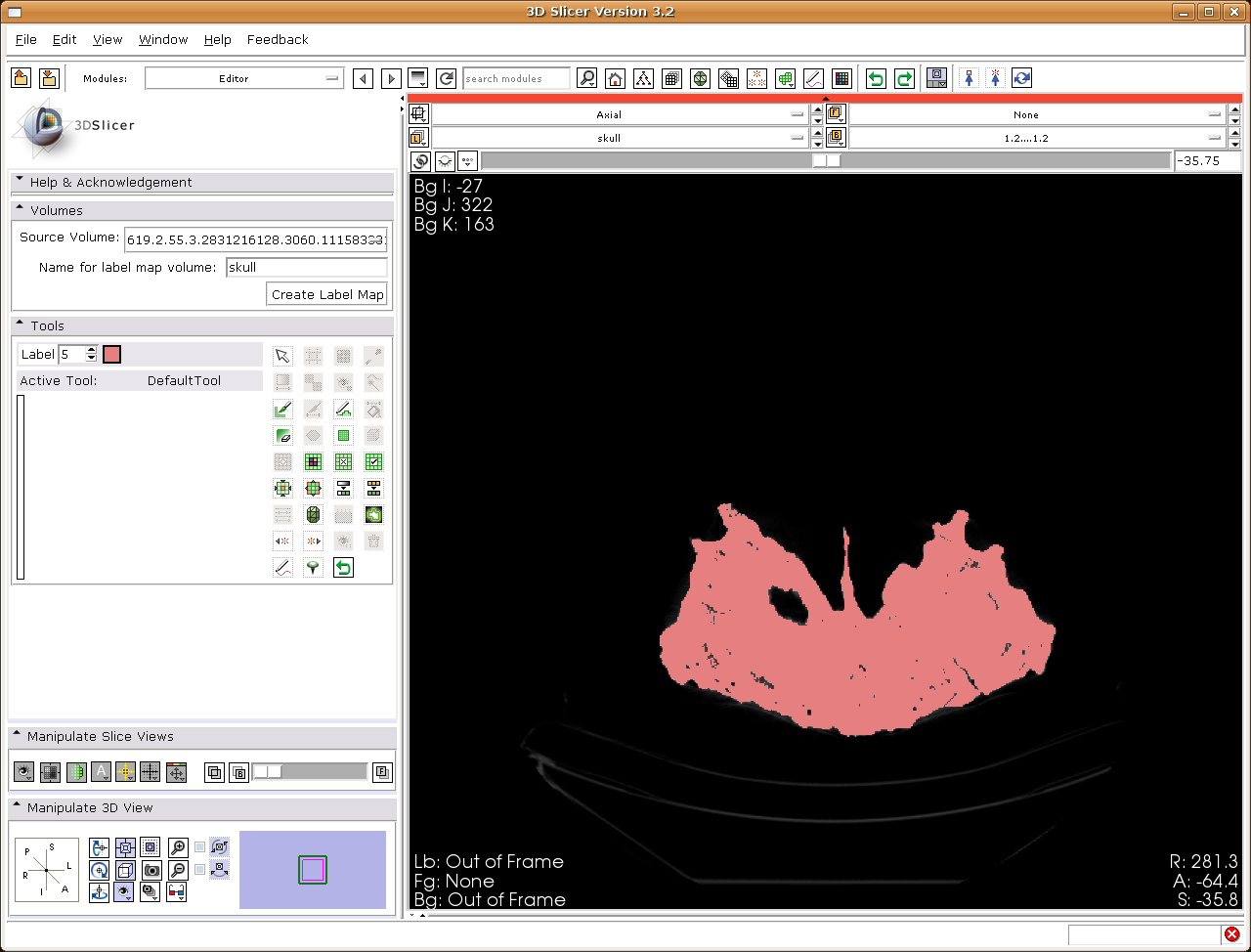Redo with the green toolbar arrow
Image resolution: width=1251 pixels, height=952 pixels.
click(x=904, y=78)
